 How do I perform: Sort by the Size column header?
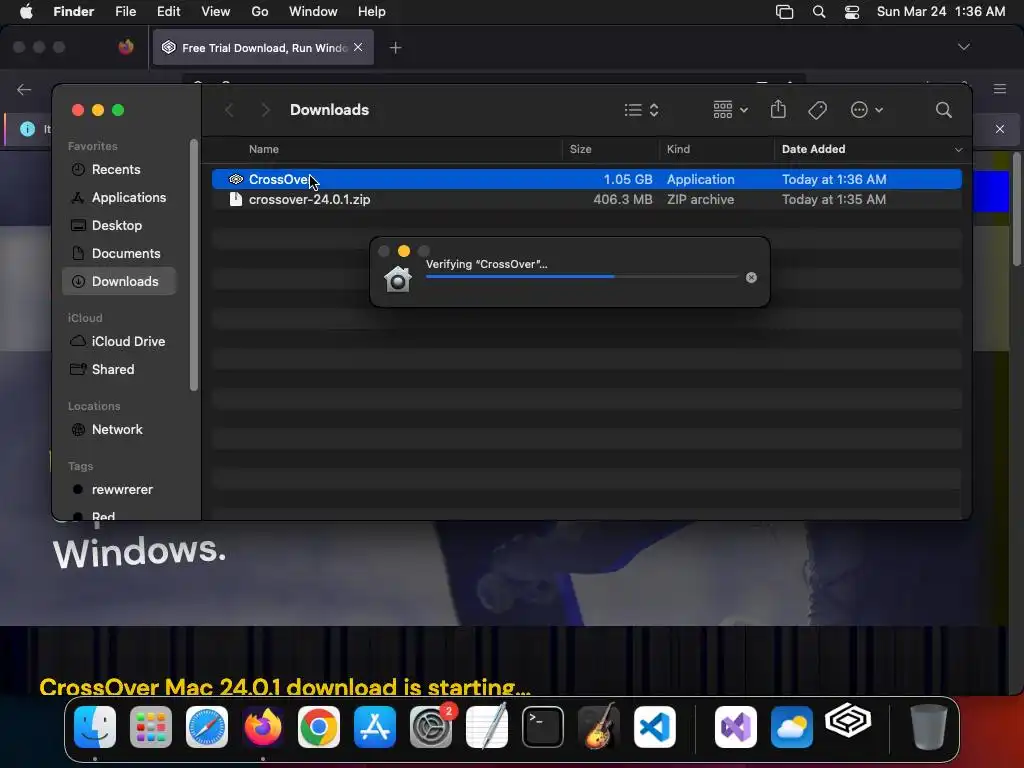click(x=581, y=150)
